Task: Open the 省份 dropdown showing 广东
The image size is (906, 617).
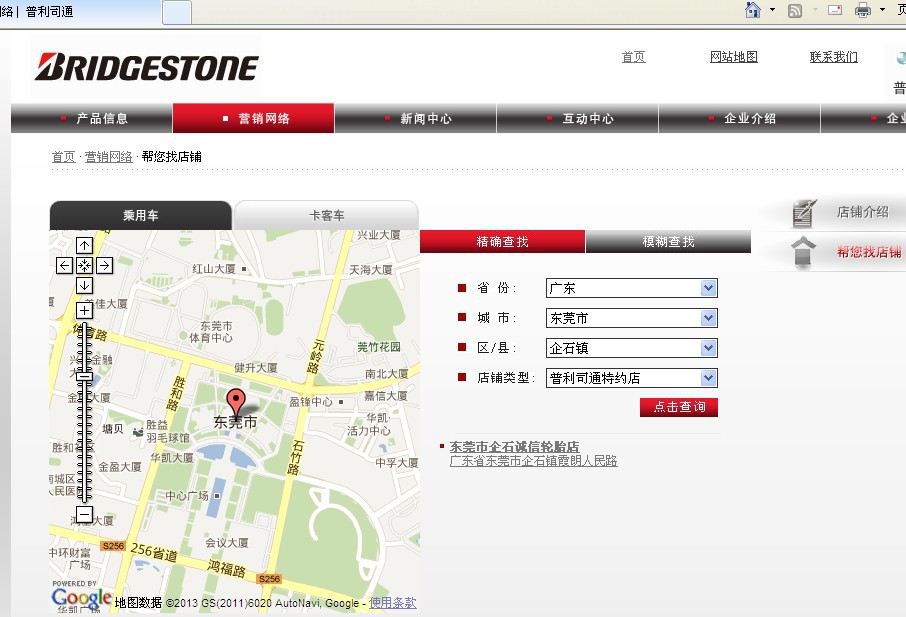Action: point(631,288)
